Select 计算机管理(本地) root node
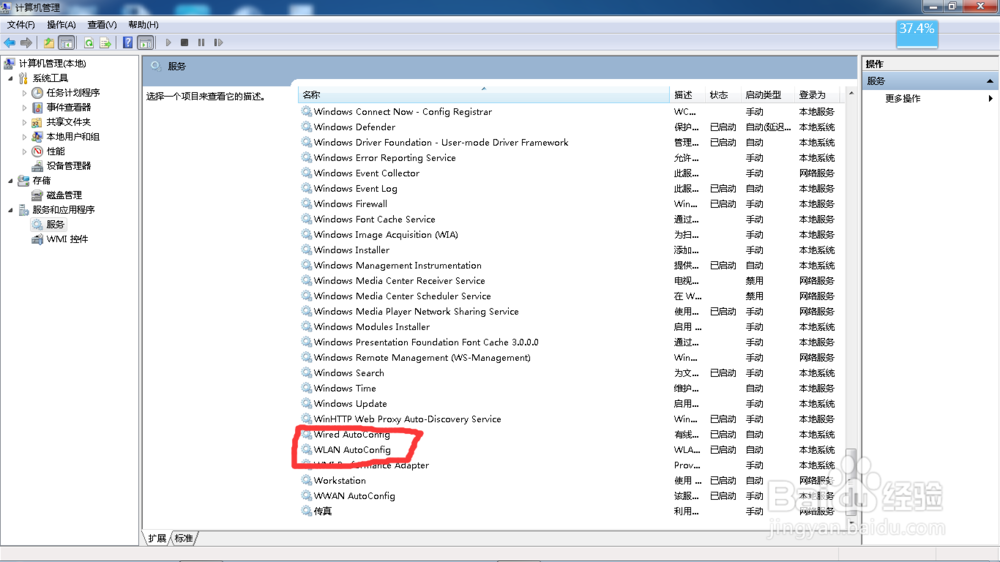The height and width of the screenshot is (562, 1000). coord(52,63)
